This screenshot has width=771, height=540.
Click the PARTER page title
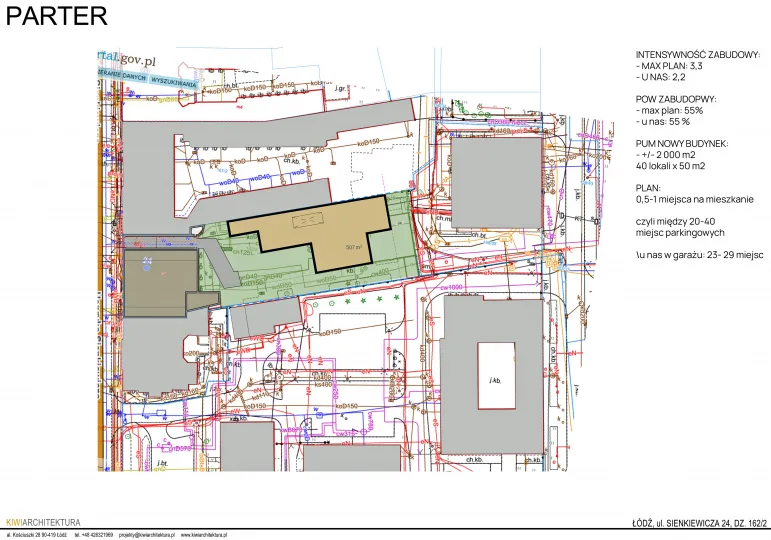tap(56, 17)
